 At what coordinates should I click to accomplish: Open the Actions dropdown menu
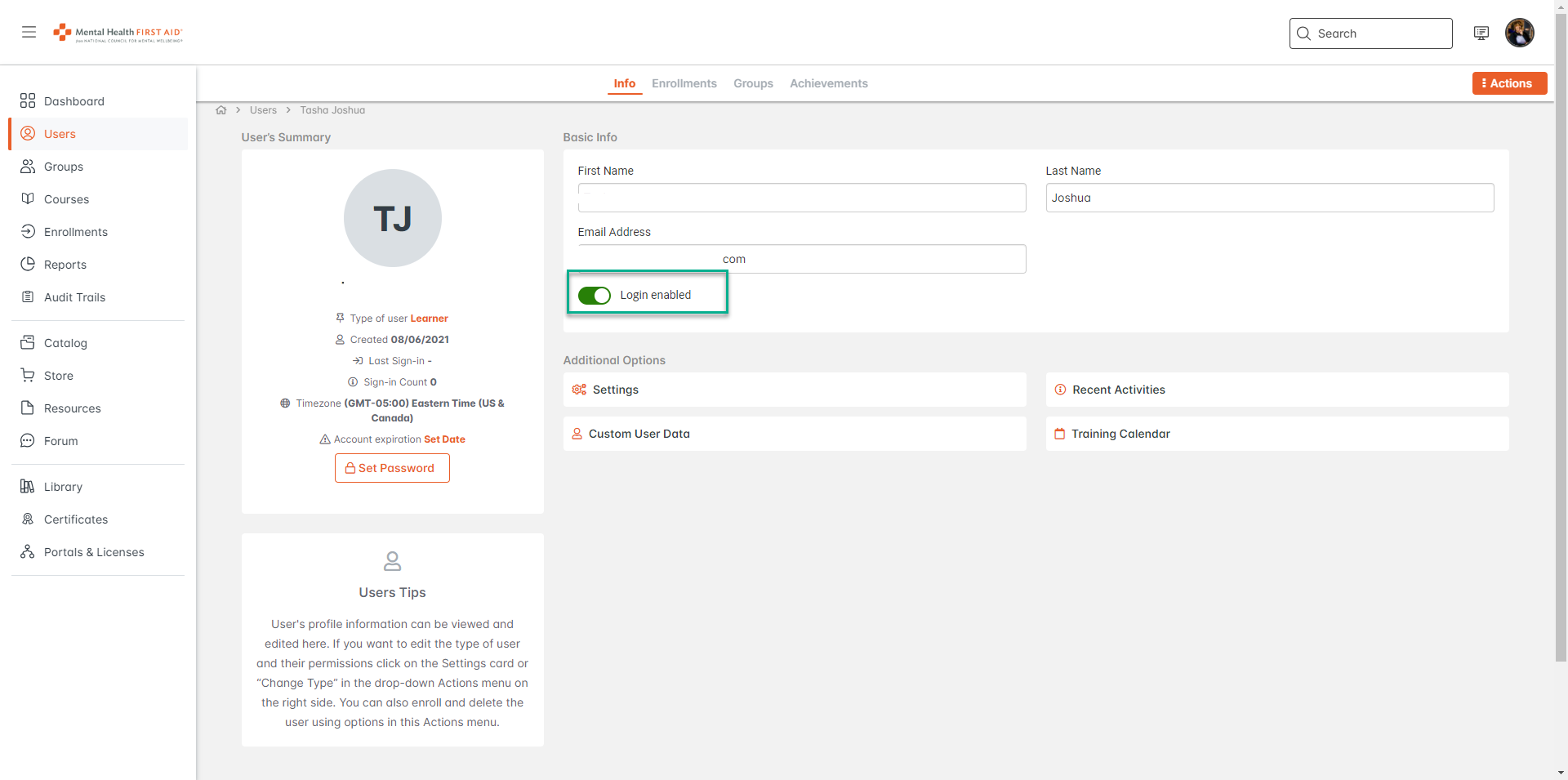click(1508, 83)
